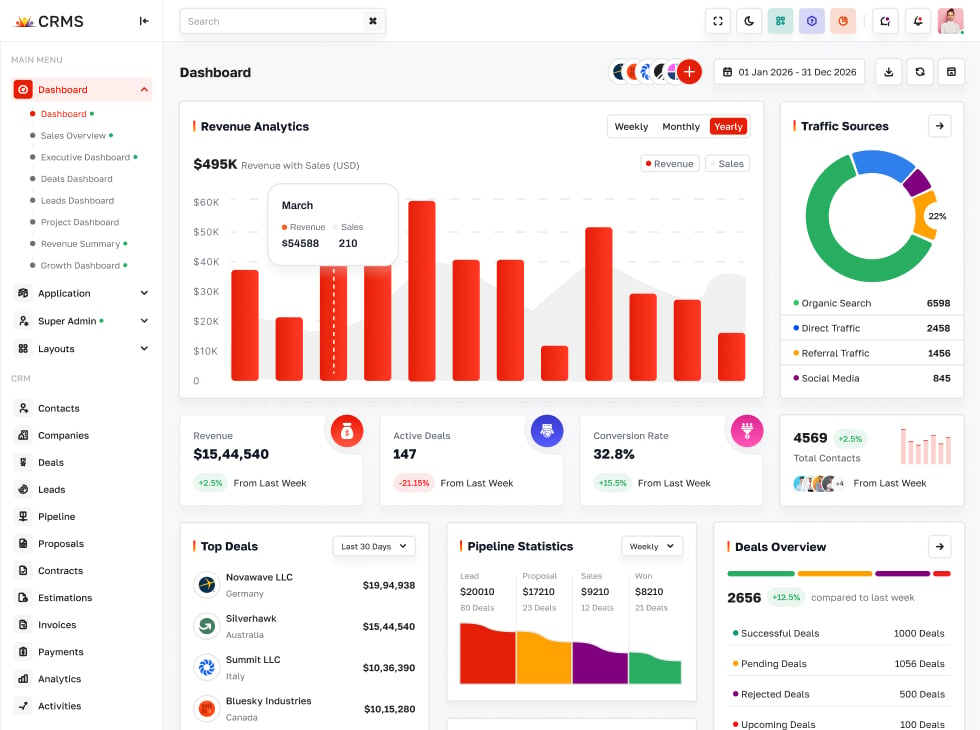
Task: Collapse the sidebar with the toggle icon
Action: [x=144, y=21]
